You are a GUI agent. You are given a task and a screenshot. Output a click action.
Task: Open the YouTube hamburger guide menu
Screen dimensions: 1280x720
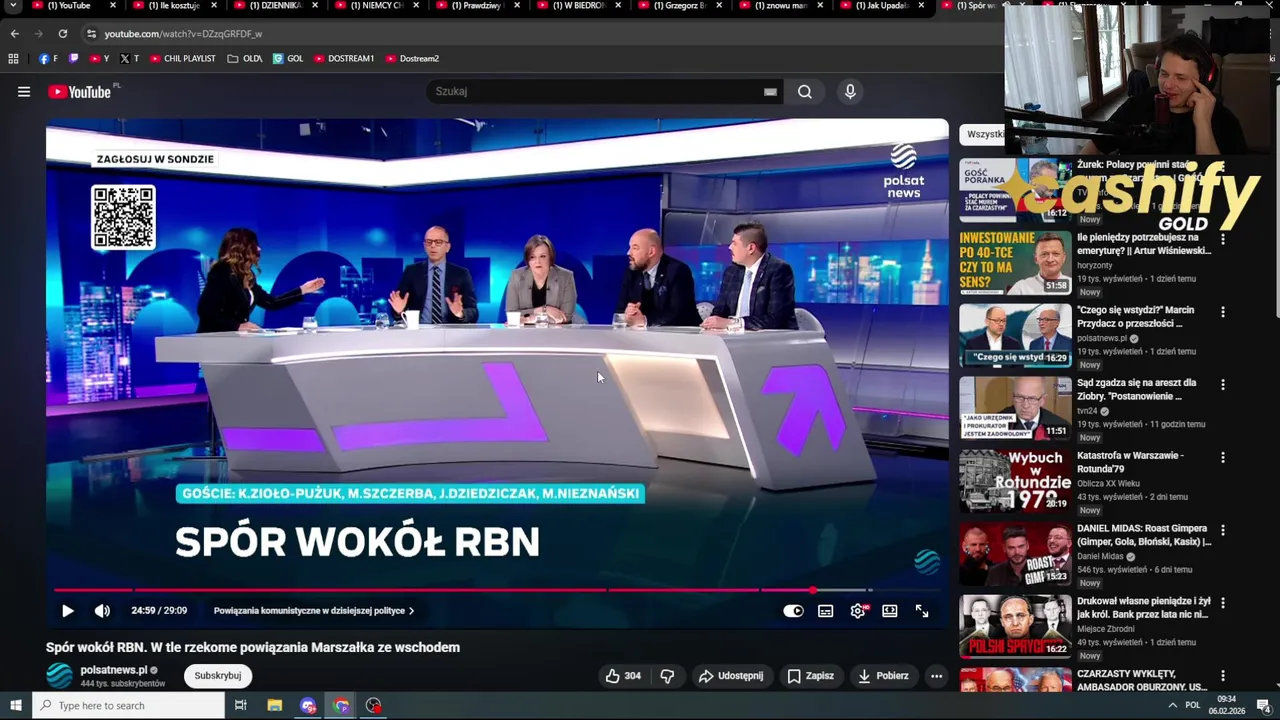click(x=24, y=92)
